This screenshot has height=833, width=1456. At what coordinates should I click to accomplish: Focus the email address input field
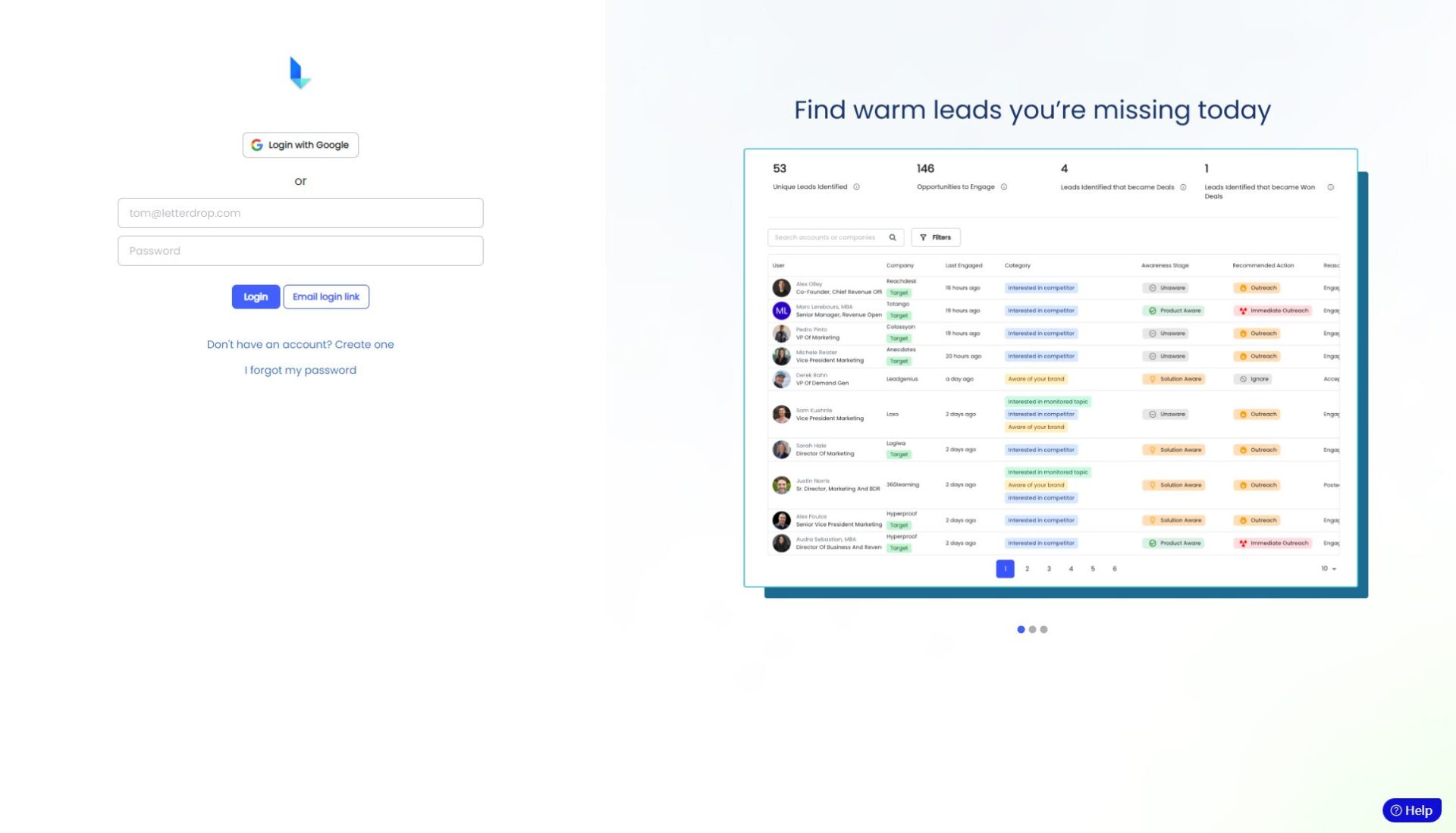[300, 213]
